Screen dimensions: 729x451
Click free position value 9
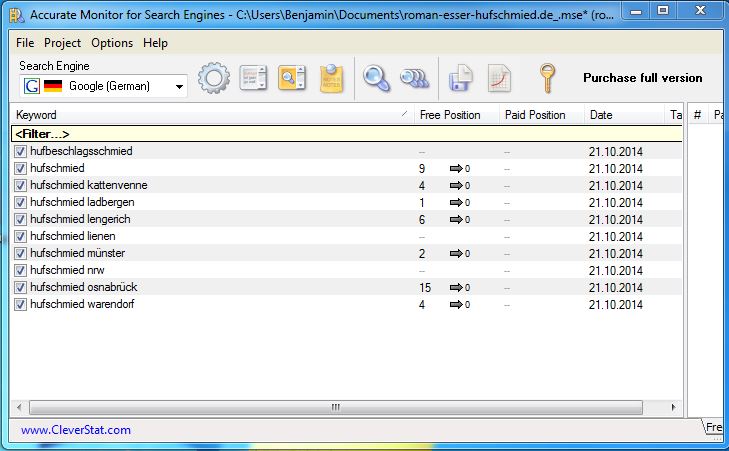(x=422, y=168)
